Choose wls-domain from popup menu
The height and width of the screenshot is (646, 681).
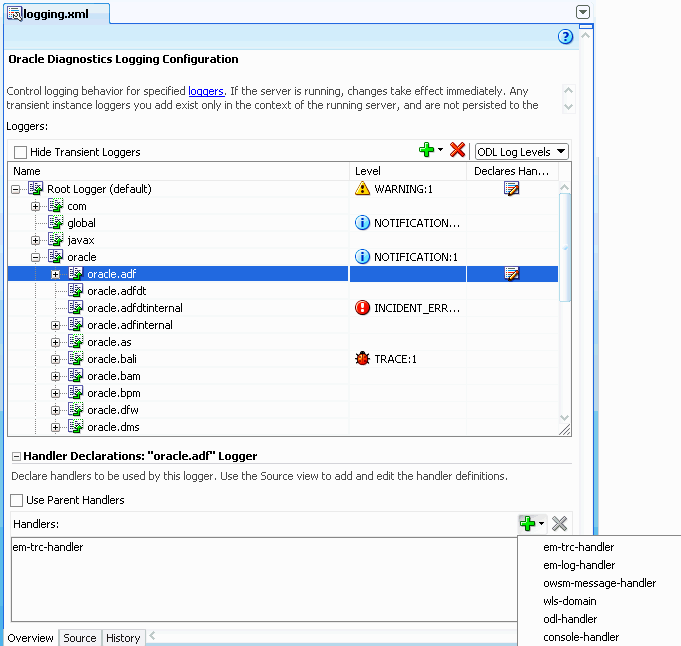pos(569,601)
